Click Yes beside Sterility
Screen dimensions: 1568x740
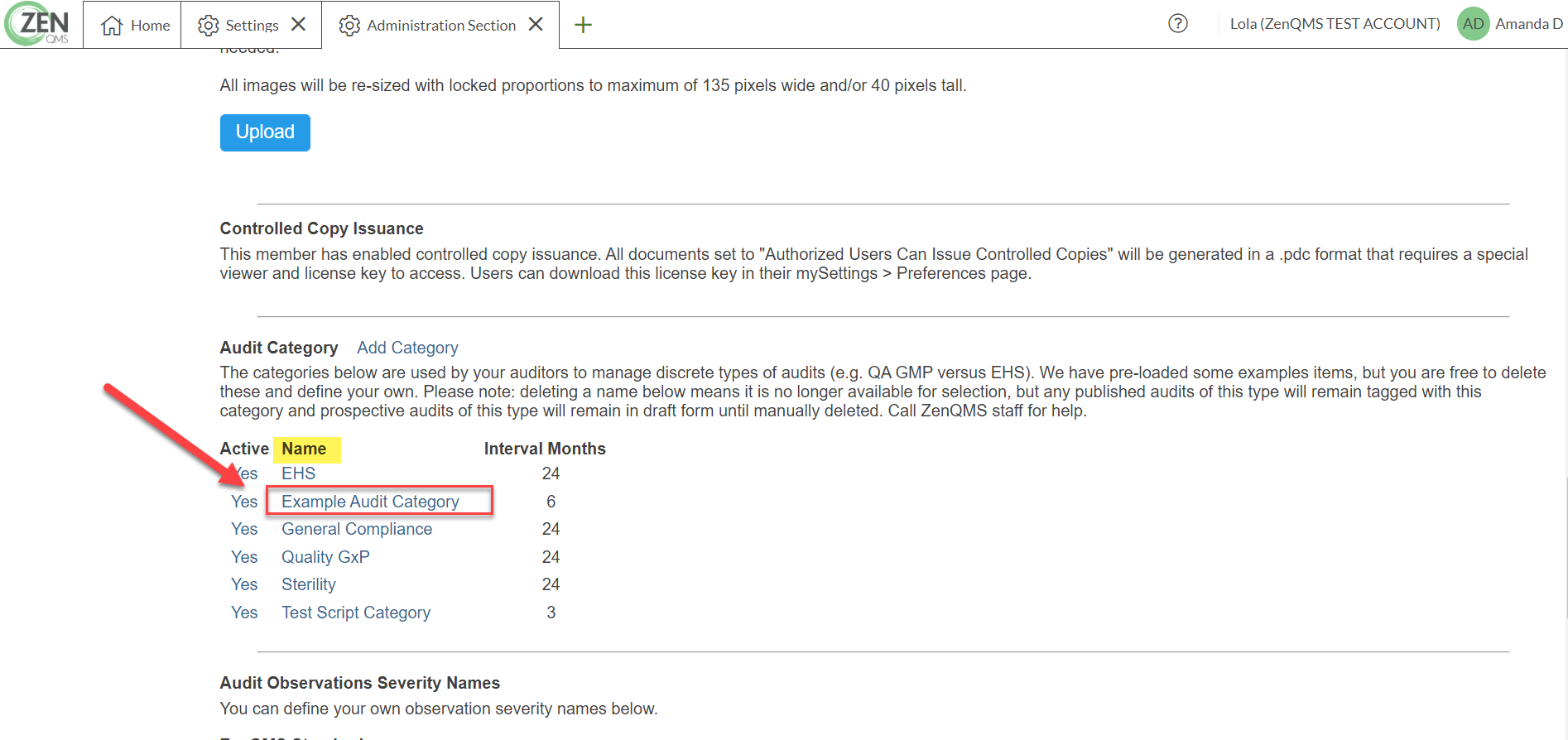pos(244,584)
